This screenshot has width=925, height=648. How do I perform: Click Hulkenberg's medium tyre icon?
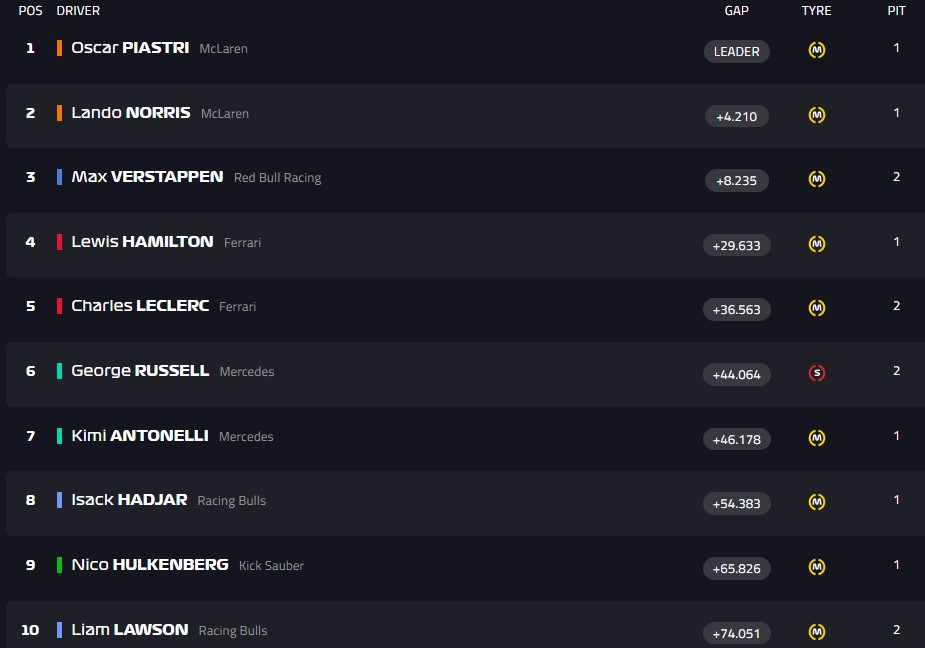(x=817, y=567)
